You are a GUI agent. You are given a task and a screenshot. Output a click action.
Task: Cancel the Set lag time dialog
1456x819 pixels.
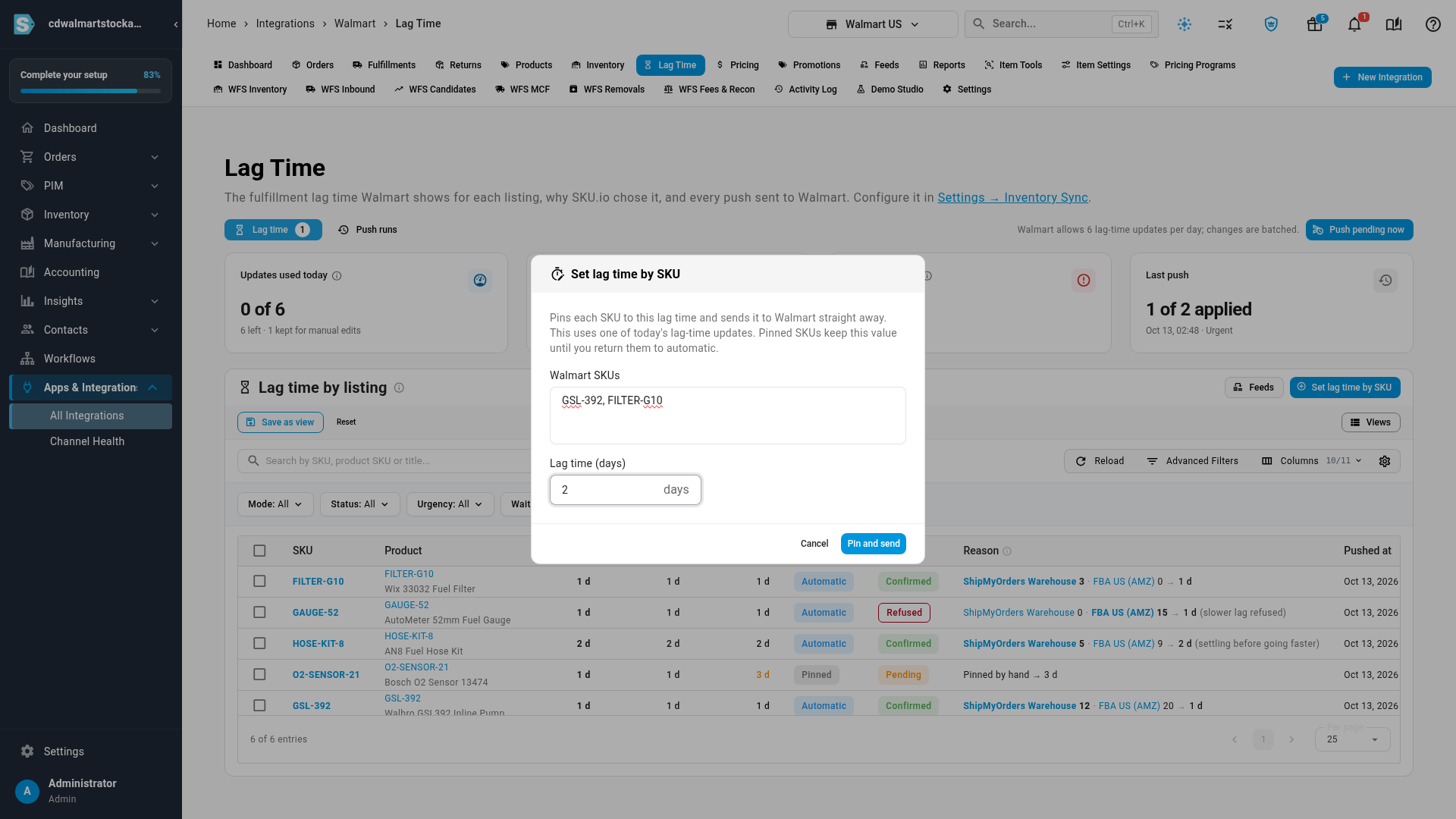pyautogui.click(x=814, y=544)
